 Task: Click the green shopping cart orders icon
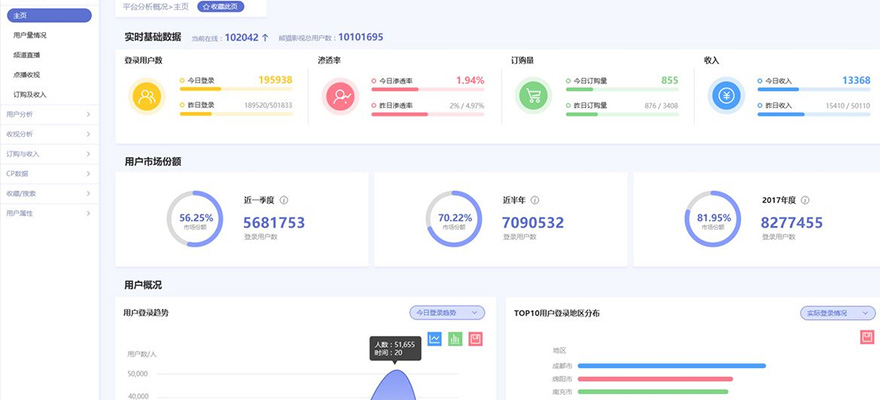[x=533, y=96]
